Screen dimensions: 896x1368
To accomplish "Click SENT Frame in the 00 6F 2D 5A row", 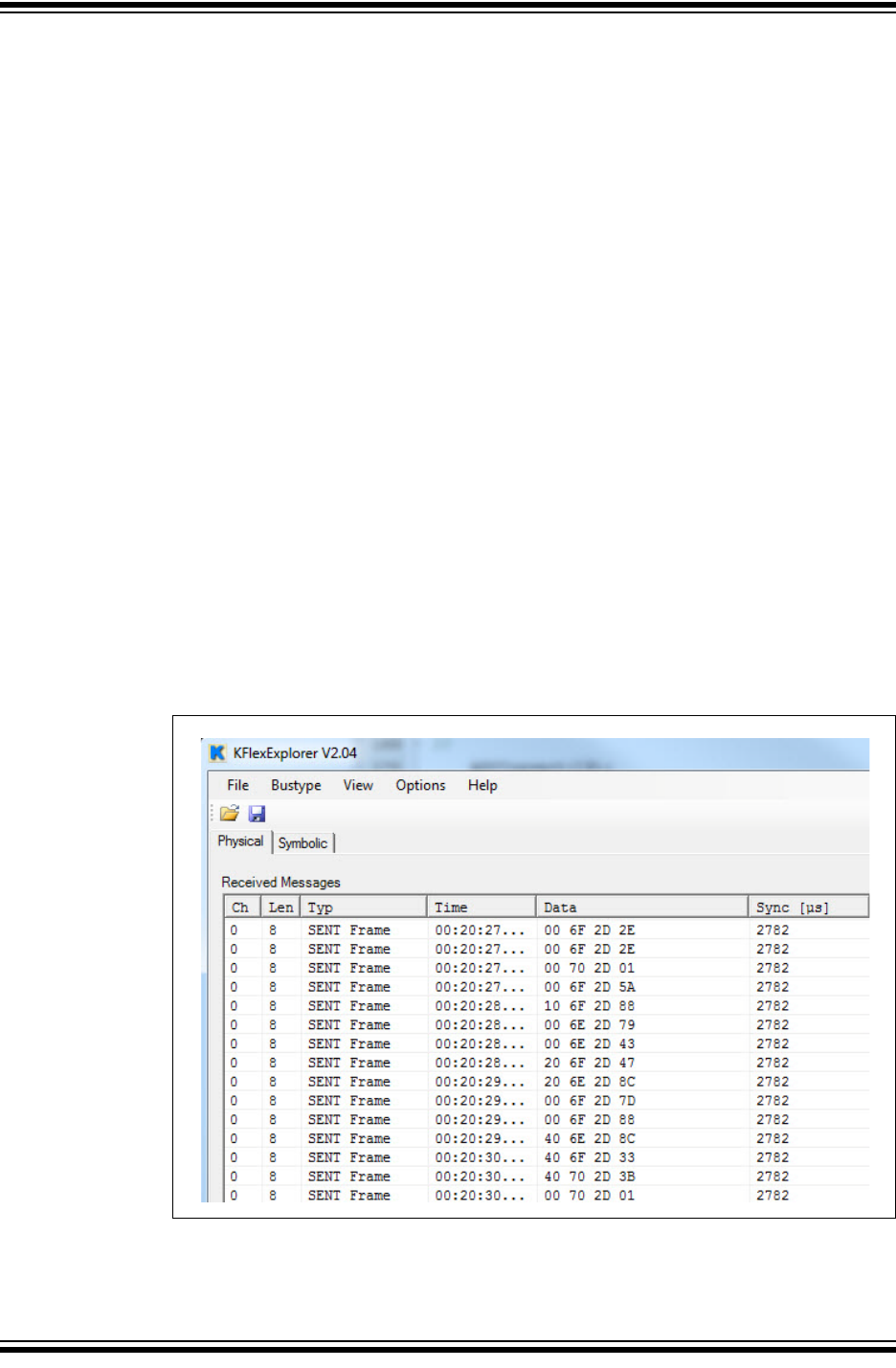I will pyautogui.click(x=349, y=987).
